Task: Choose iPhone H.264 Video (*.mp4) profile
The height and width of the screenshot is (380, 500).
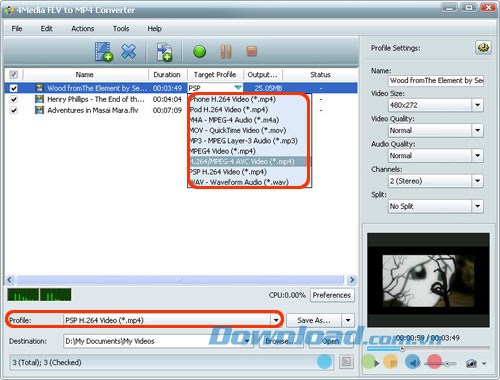Action: (x=249, y=99)
